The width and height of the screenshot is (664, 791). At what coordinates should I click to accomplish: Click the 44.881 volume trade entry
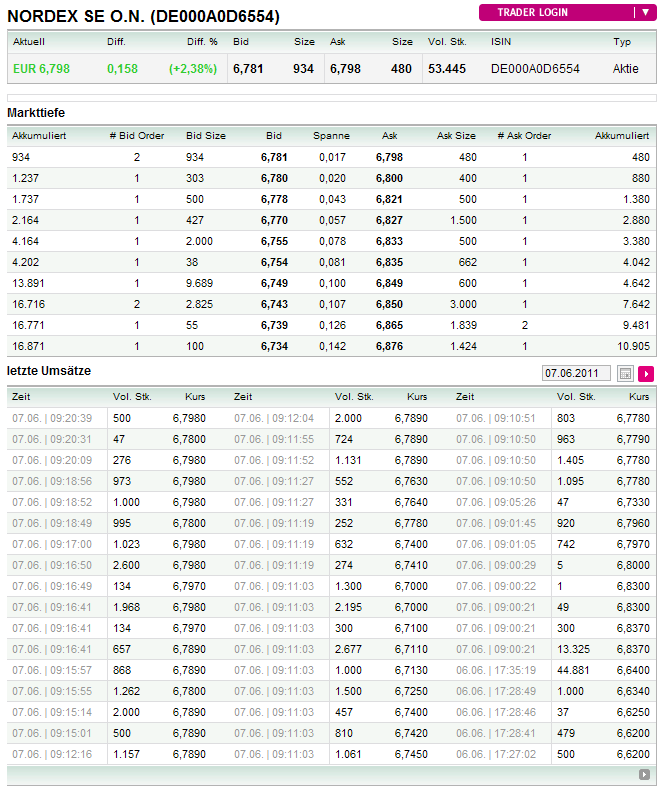576,670
